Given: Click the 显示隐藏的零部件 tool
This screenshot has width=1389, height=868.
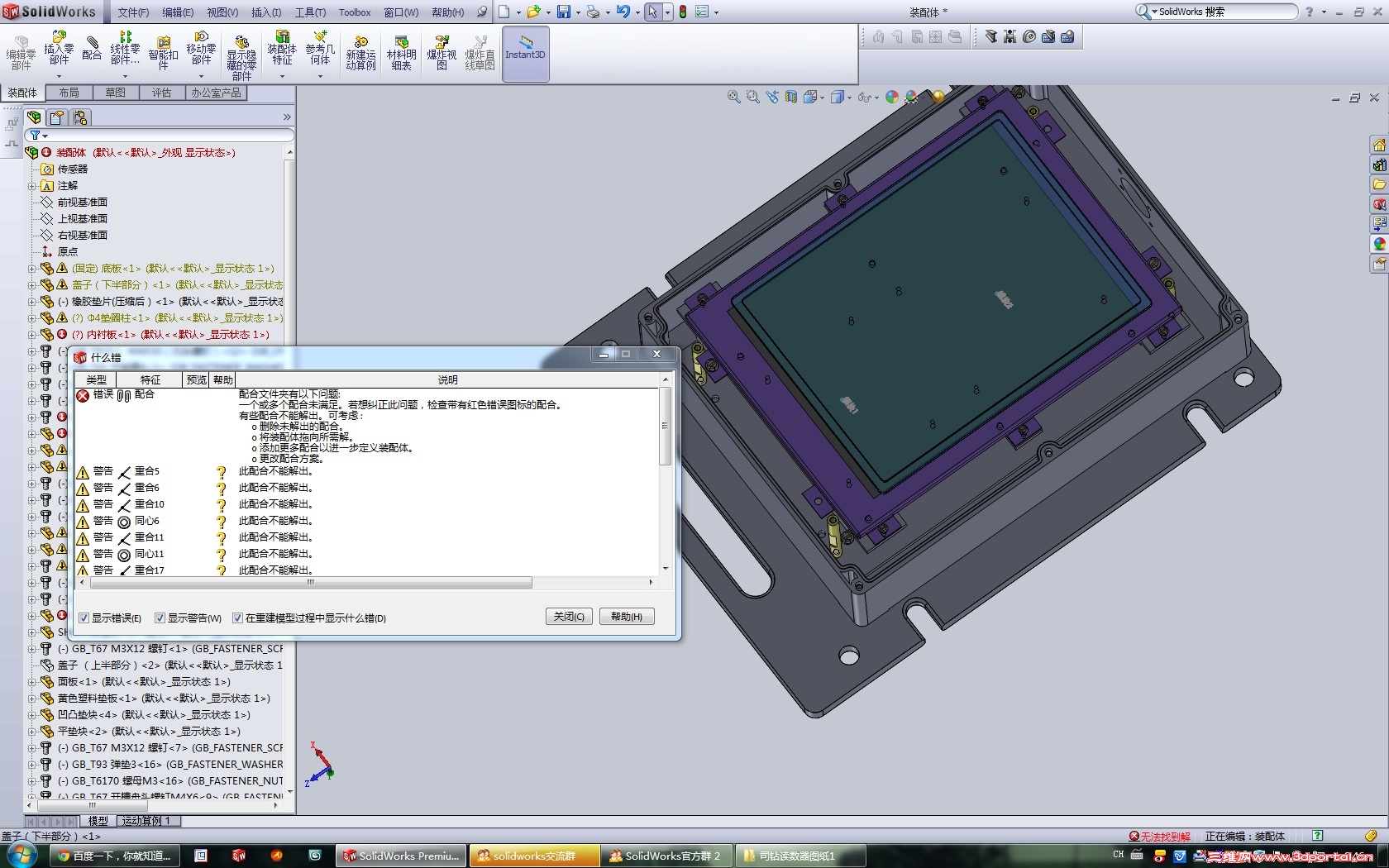Looking at the screenshot, I should [x=241, y=58].
